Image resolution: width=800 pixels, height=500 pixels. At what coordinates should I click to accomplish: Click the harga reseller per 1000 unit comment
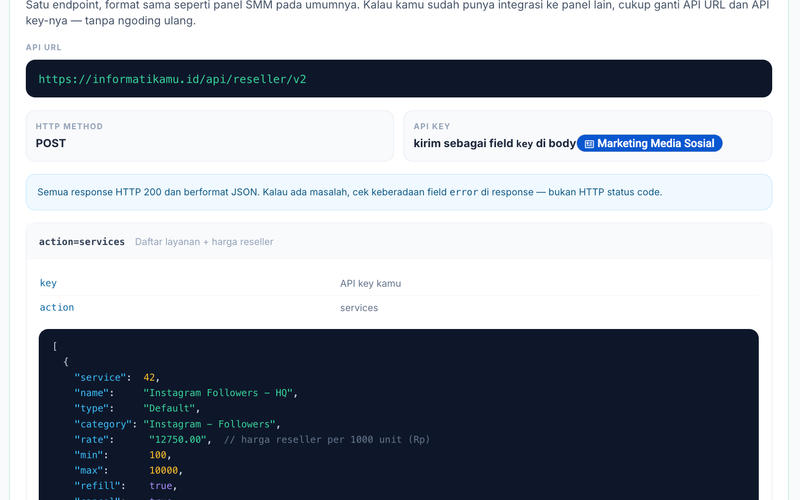click(327, 439)
